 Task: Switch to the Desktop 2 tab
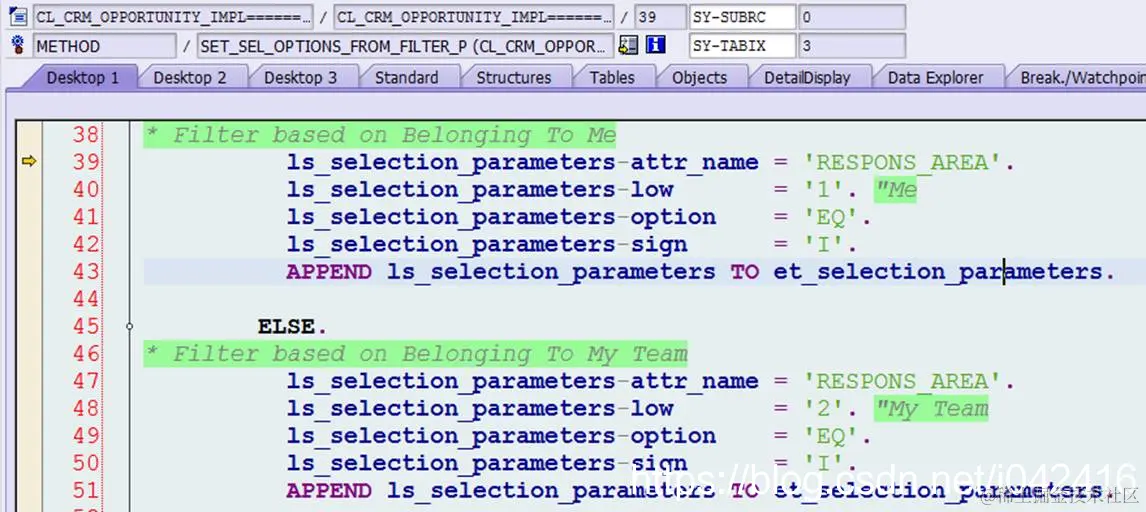pos(190,77)
